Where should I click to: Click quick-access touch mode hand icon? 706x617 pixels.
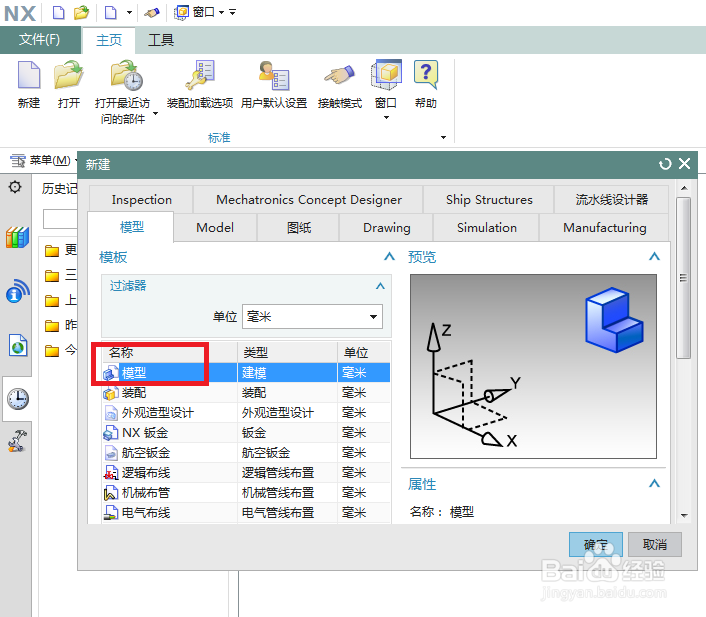click(x=152, y=13)
